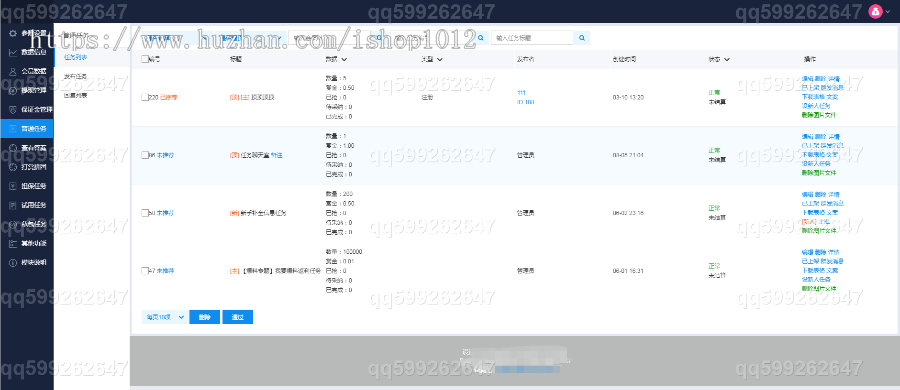Select the highlighted 普通任务 sidebar icon

[x=13, y=128]
